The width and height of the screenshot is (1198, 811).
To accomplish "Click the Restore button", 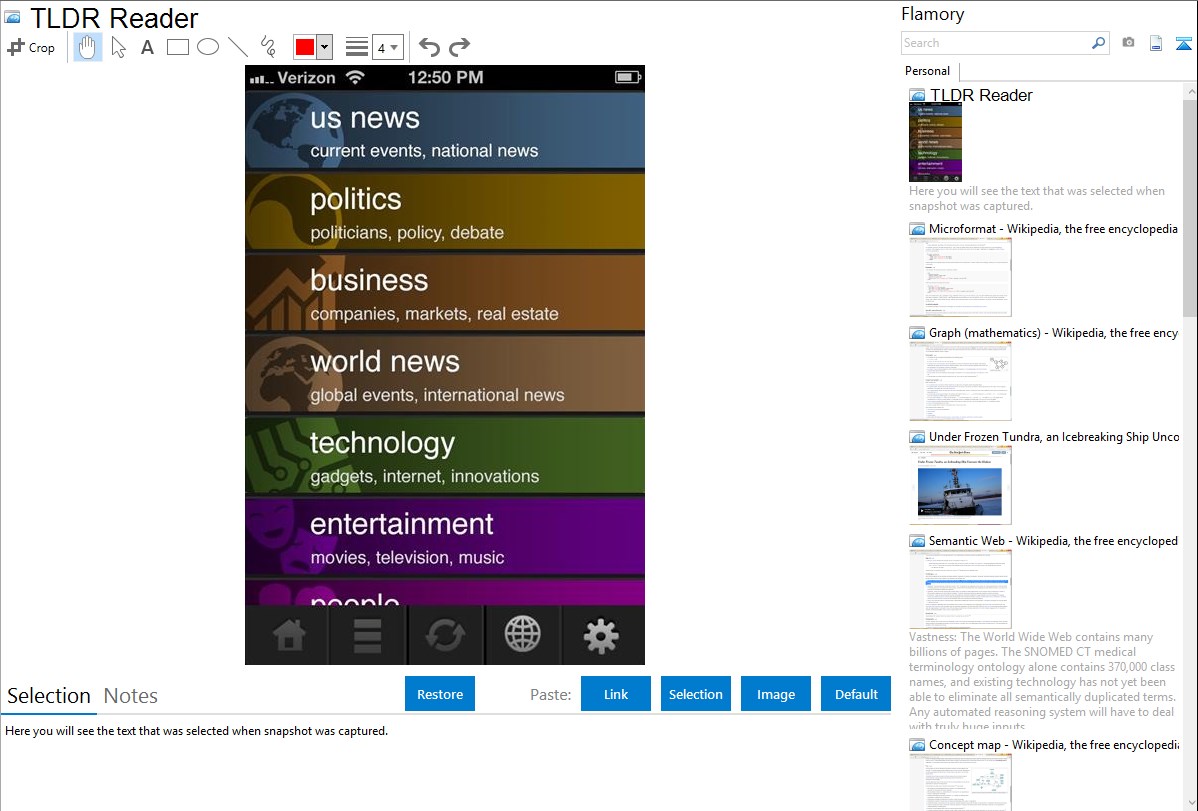I will [440, 694].
